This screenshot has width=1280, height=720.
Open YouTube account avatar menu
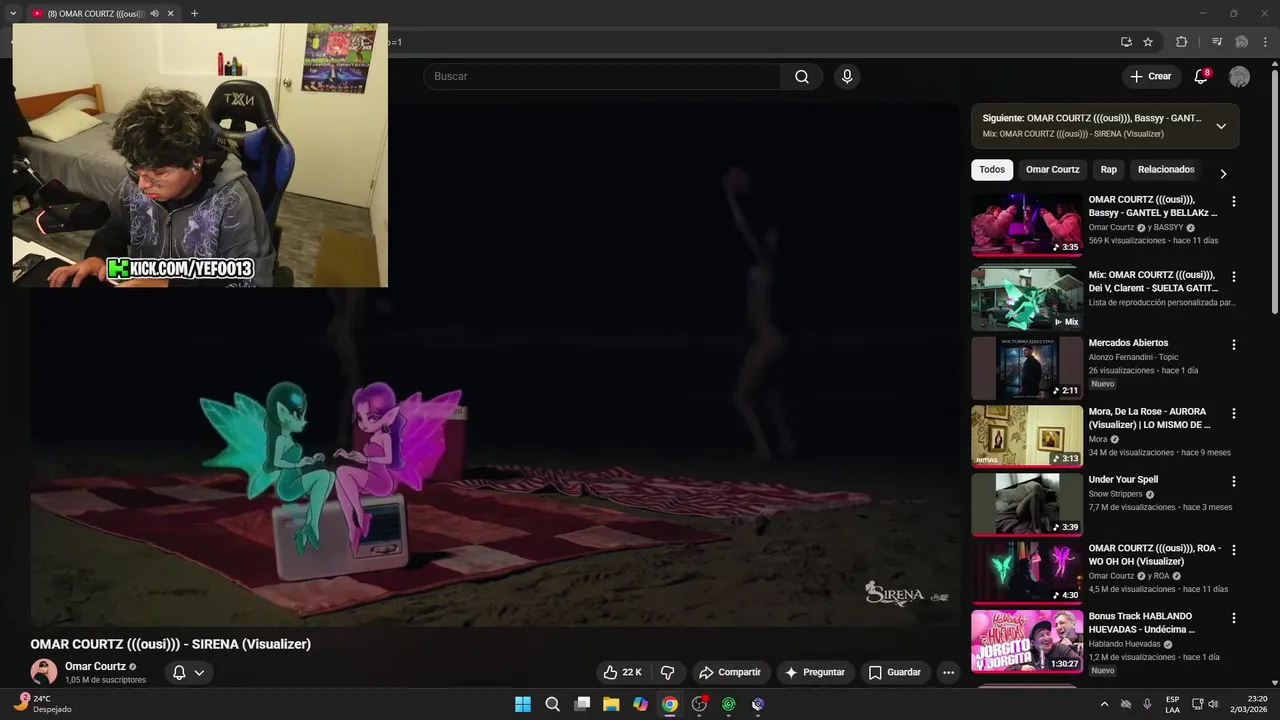pos(1239,77)
